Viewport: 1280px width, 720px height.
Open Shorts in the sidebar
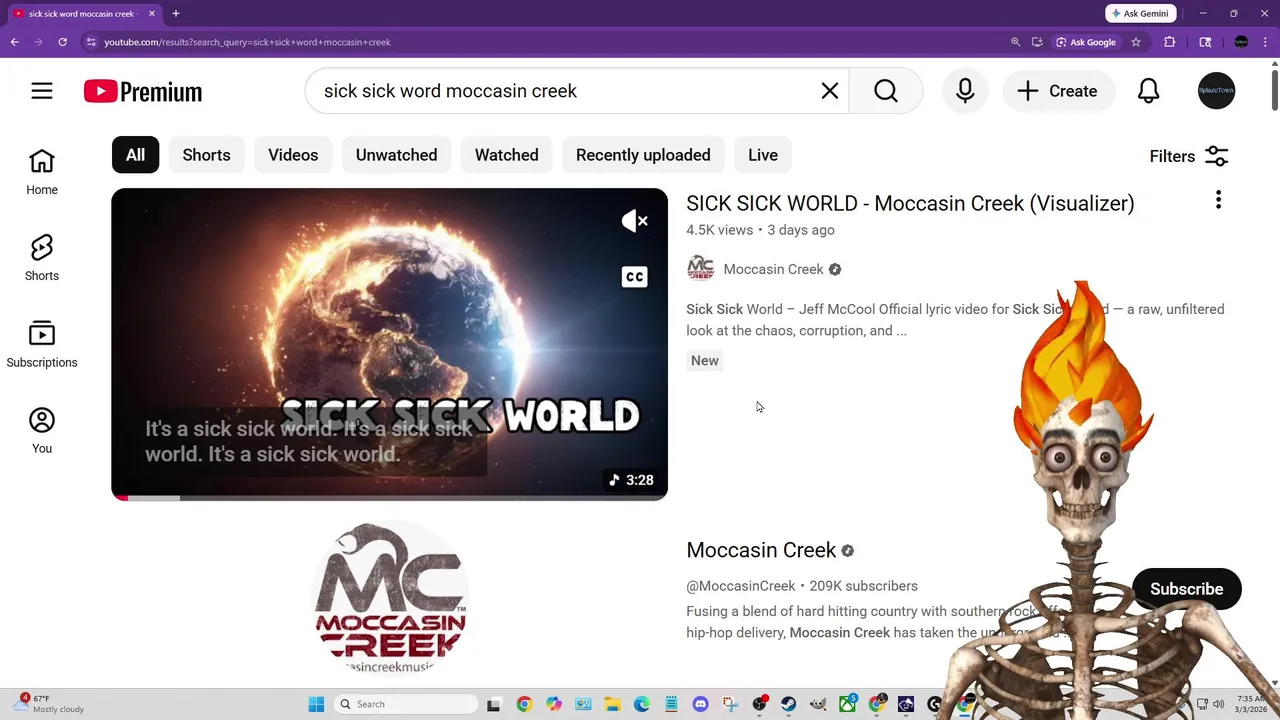[x=42, y=258]
